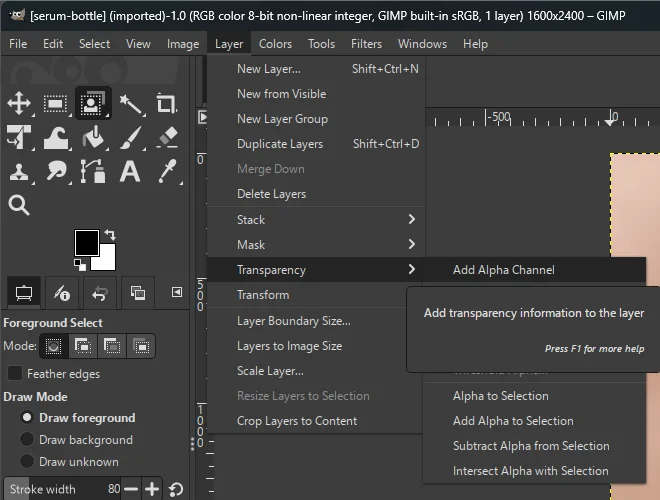Expand the Transparency submenu
The width and height of the screenshot is (660, 500).
coord(316,270)
